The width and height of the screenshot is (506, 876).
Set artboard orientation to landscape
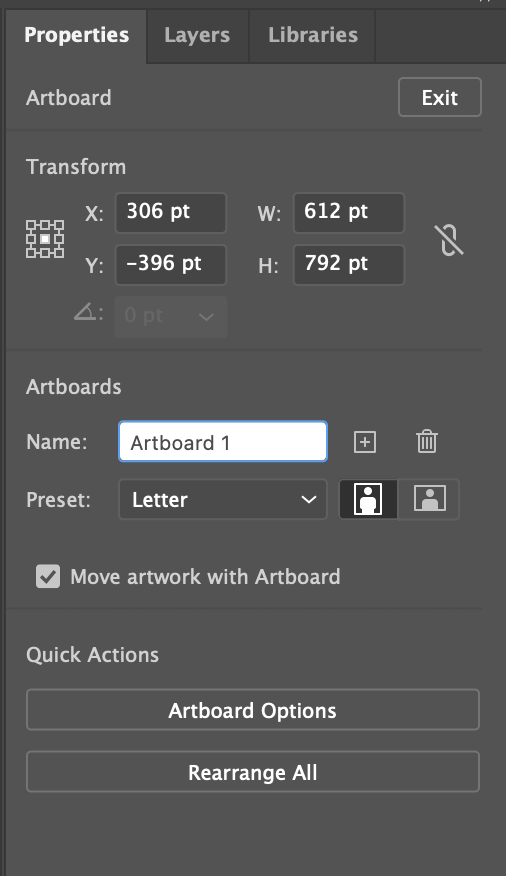coord(429,499)
